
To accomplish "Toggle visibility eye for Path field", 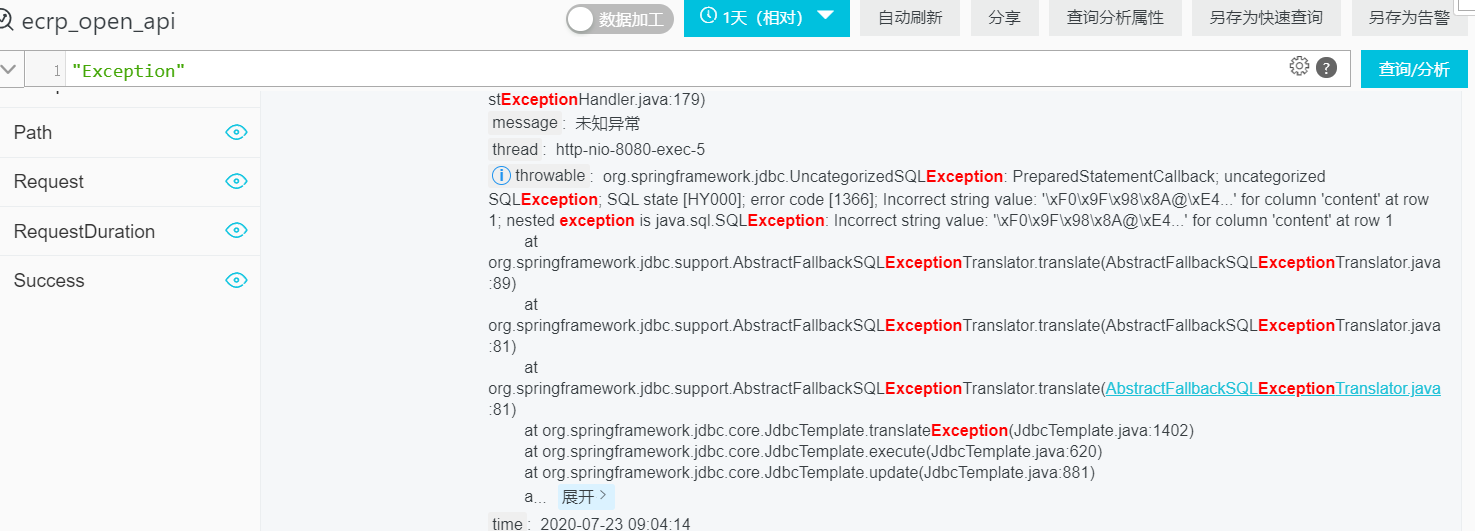I will click(236, 132).
